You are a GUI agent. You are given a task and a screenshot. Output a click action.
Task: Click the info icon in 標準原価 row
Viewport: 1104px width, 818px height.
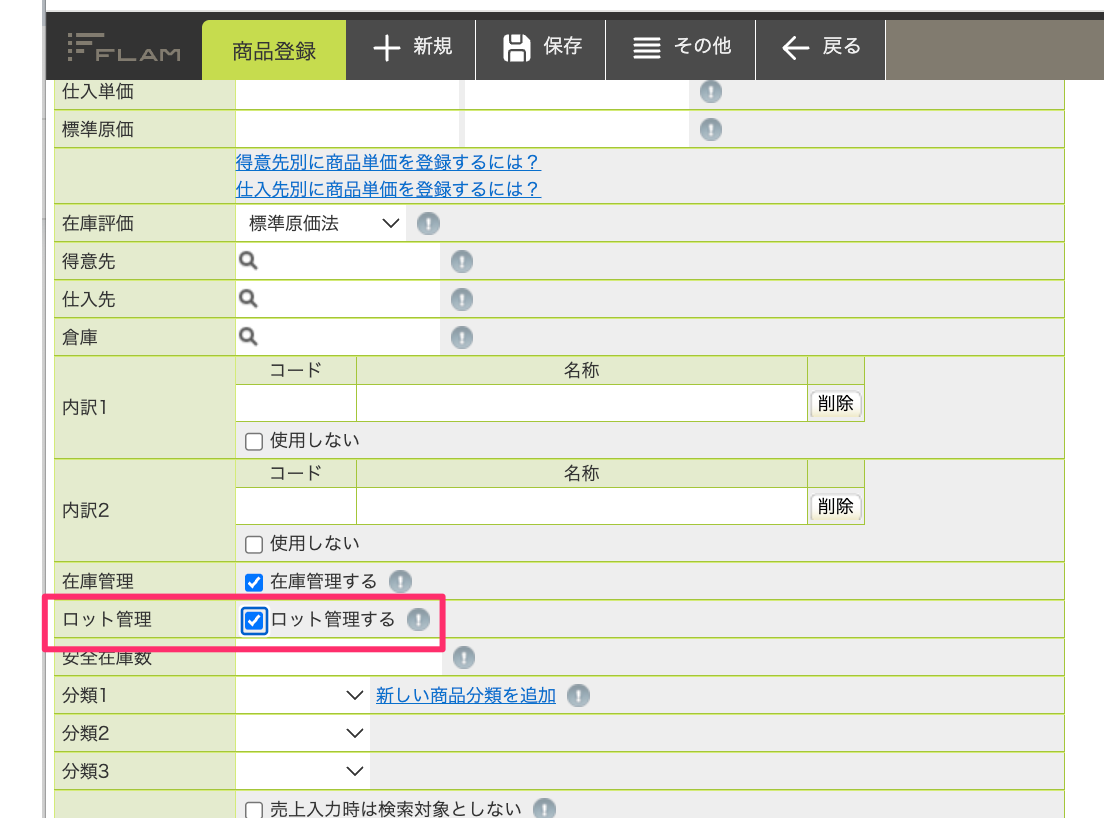pyautogui.click(x=710, y=130)
